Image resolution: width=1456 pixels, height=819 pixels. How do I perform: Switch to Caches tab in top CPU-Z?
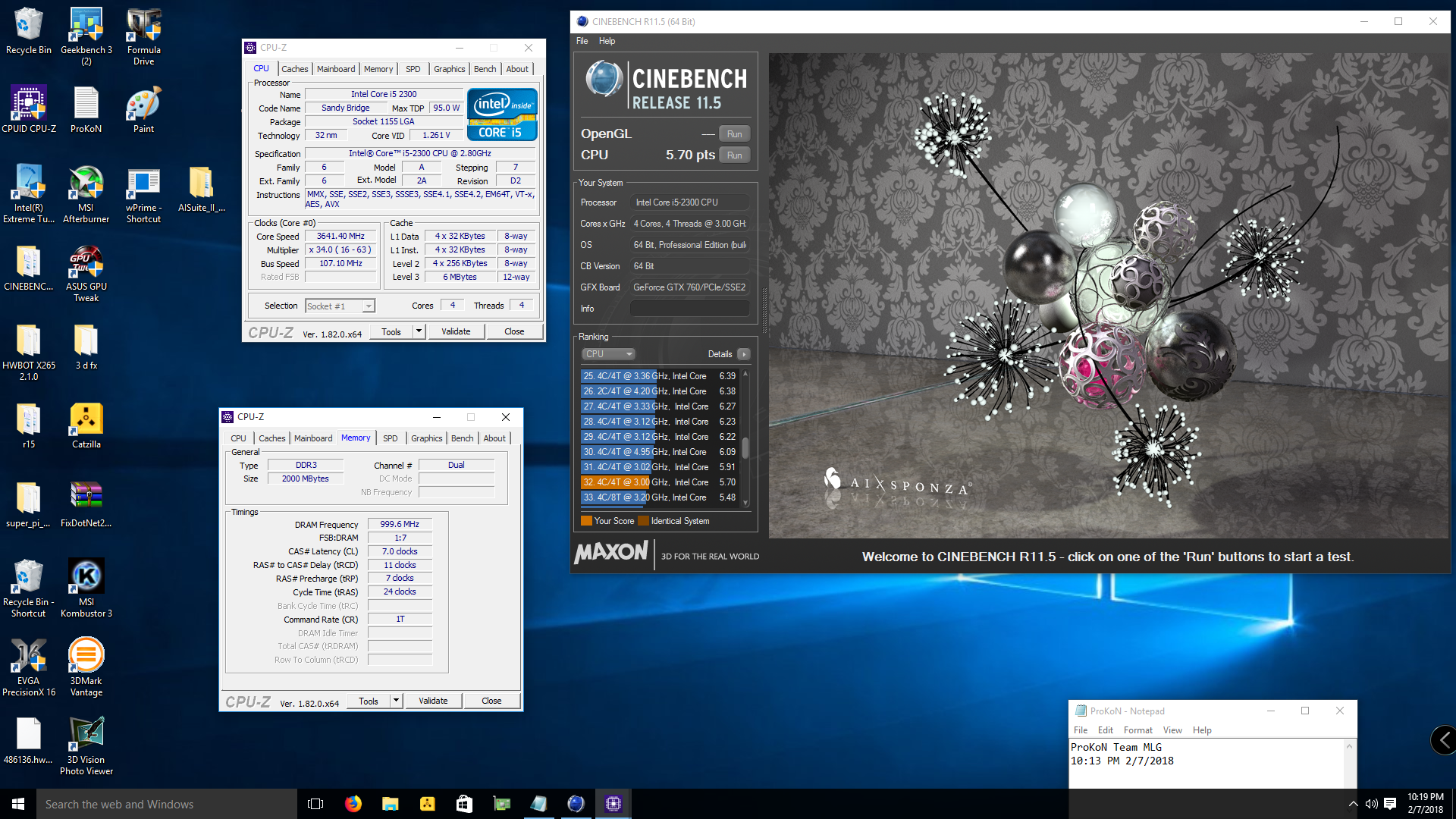coord(294,69)
